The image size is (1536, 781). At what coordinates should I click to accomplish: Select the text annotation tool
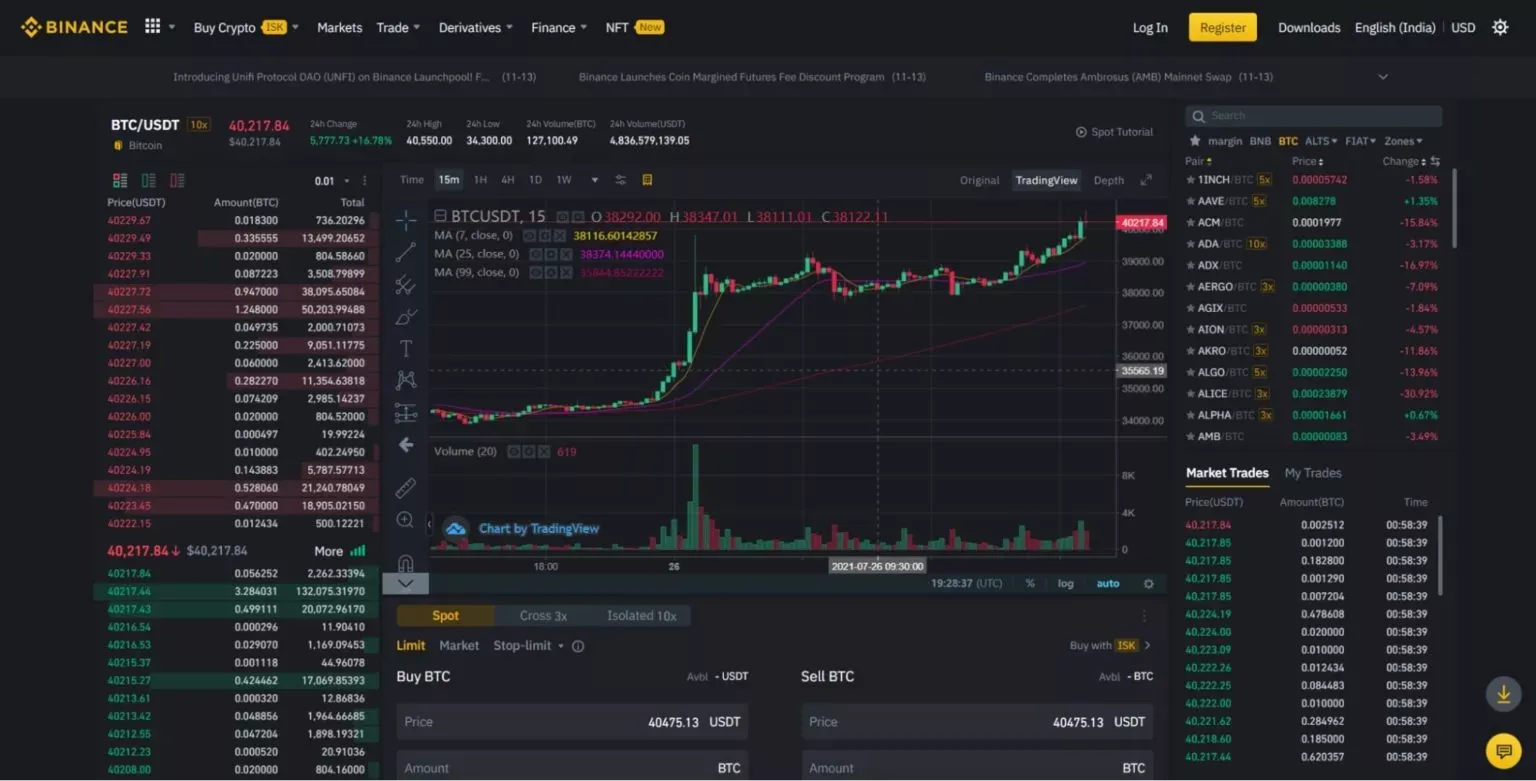(406, 349)
